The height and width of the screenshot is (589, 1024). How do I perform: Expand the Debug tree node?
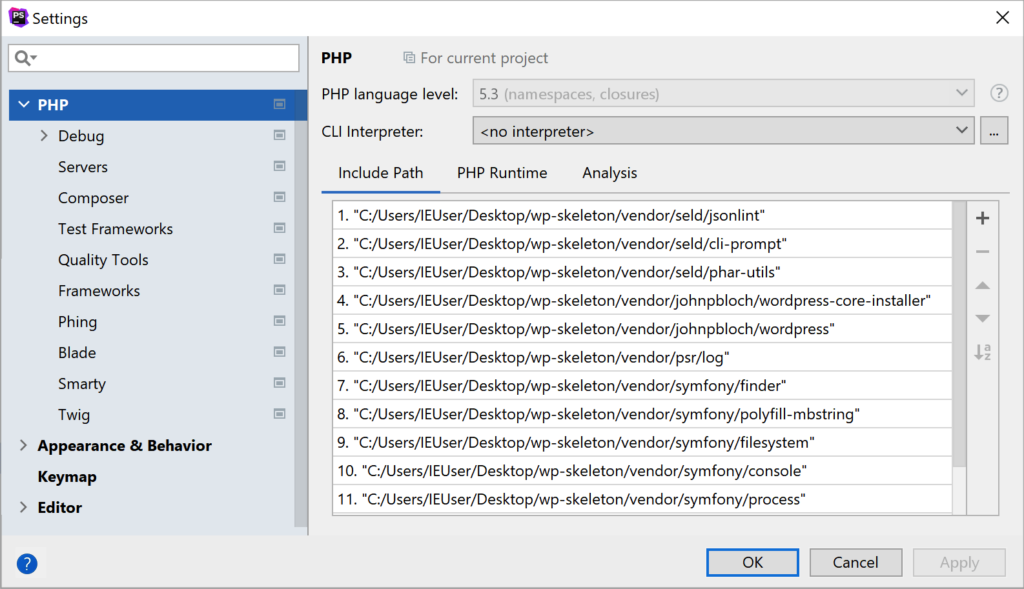pos(44,136)
